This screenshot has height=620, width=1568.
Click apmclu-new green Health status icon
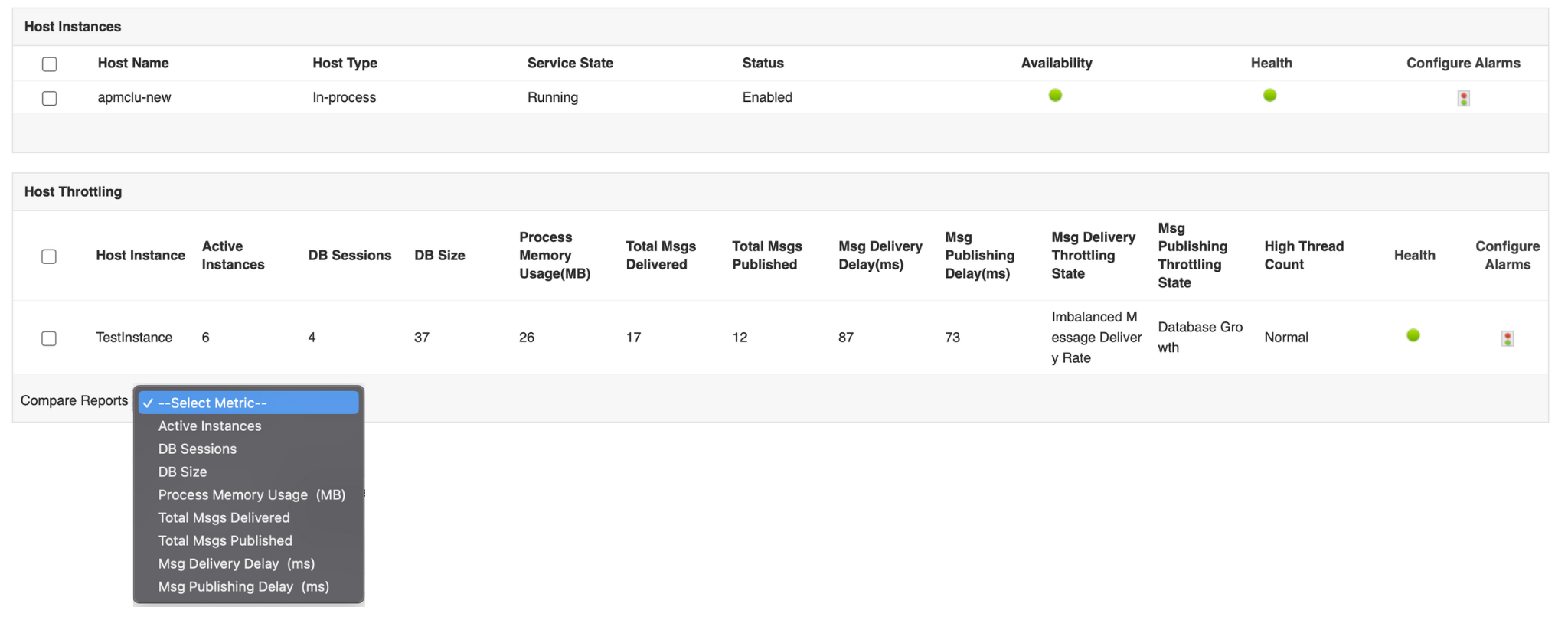click(x=1269, y=96)
